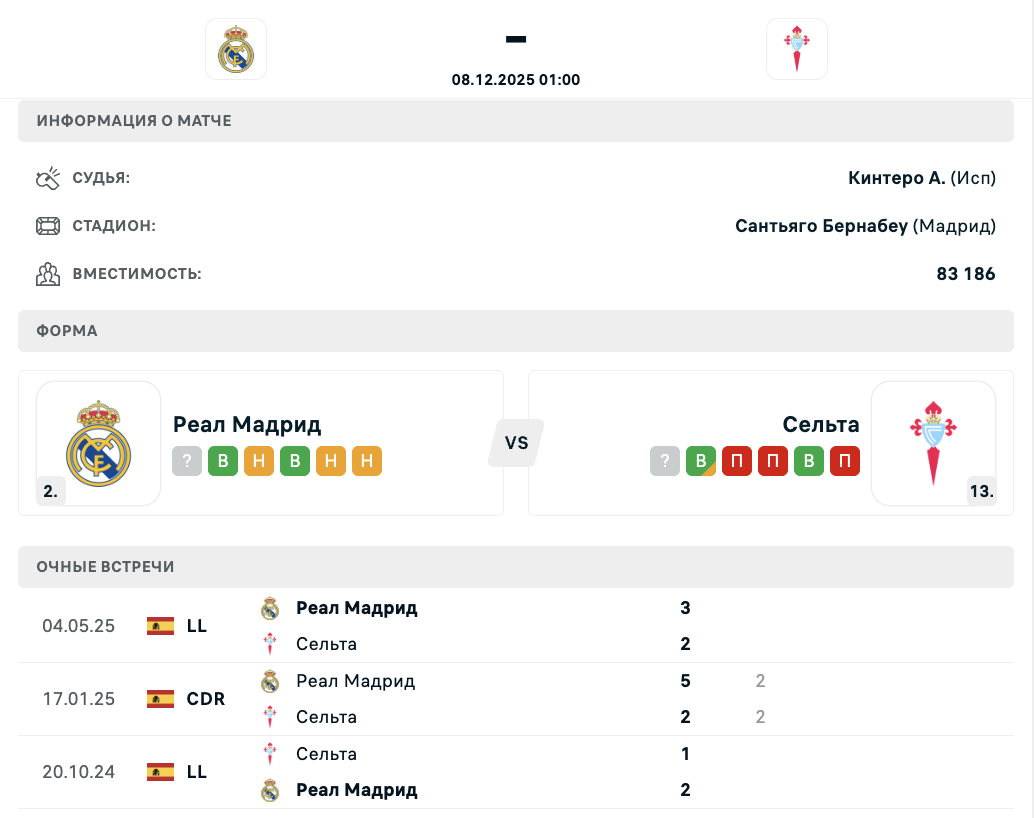Click Real Madrid crest in match header

(x=236, y=48)
